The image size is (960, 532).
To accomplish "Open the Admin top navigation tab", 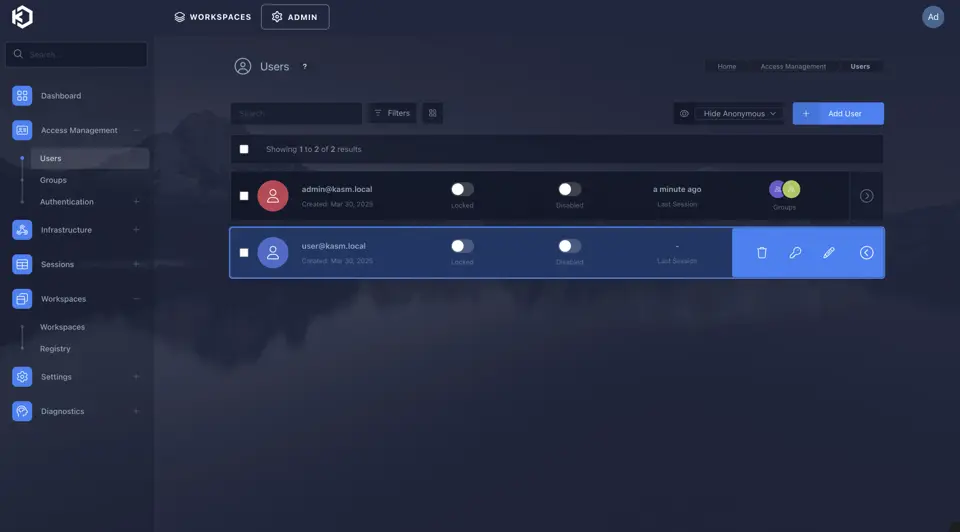I will click(x=295, y=17).
